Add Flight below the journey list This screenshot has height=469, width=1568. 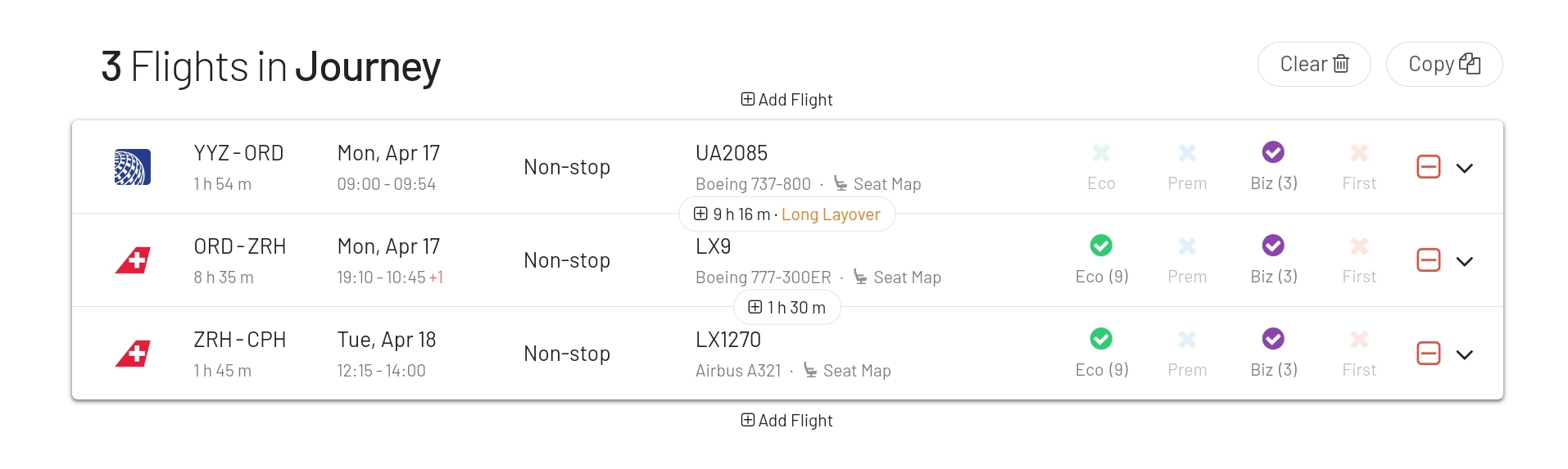(786, 421)
